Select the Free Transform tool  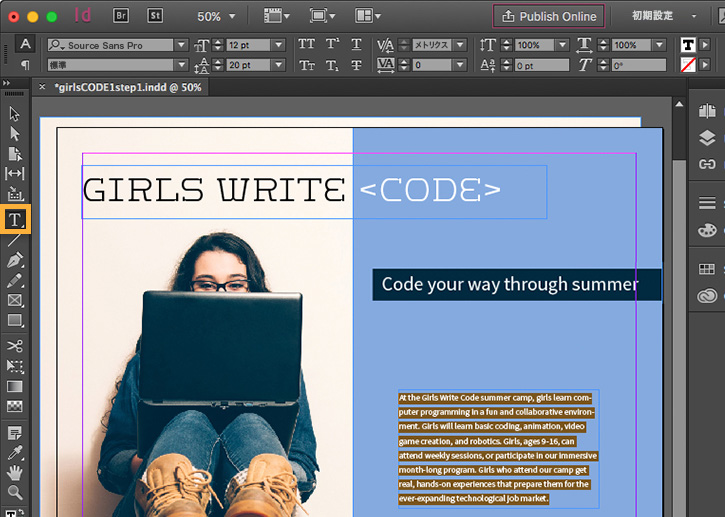pyautogui.click(x=14, y=366)
